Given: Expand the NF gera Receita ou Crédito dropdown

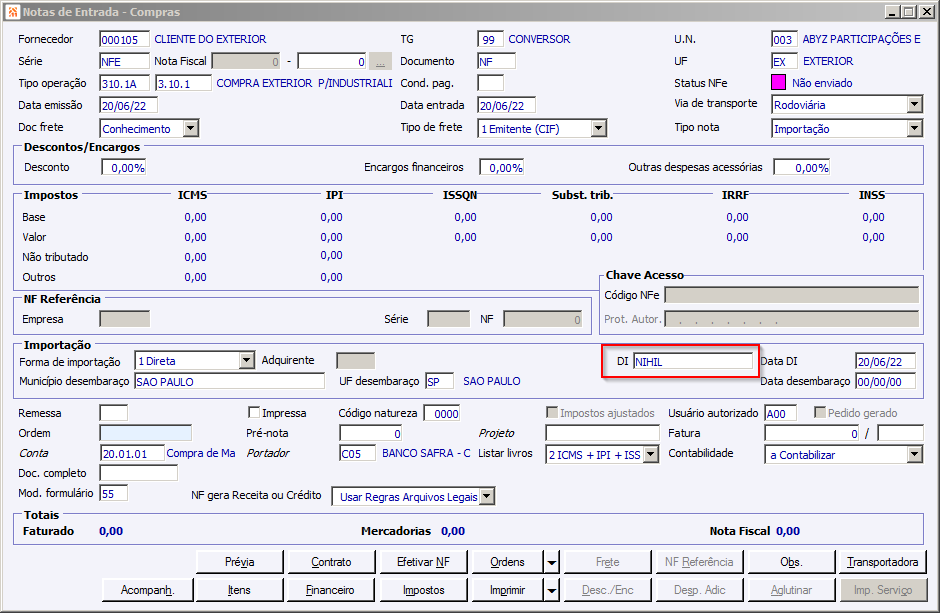Looking at the screenshot, I should (487, 497).
